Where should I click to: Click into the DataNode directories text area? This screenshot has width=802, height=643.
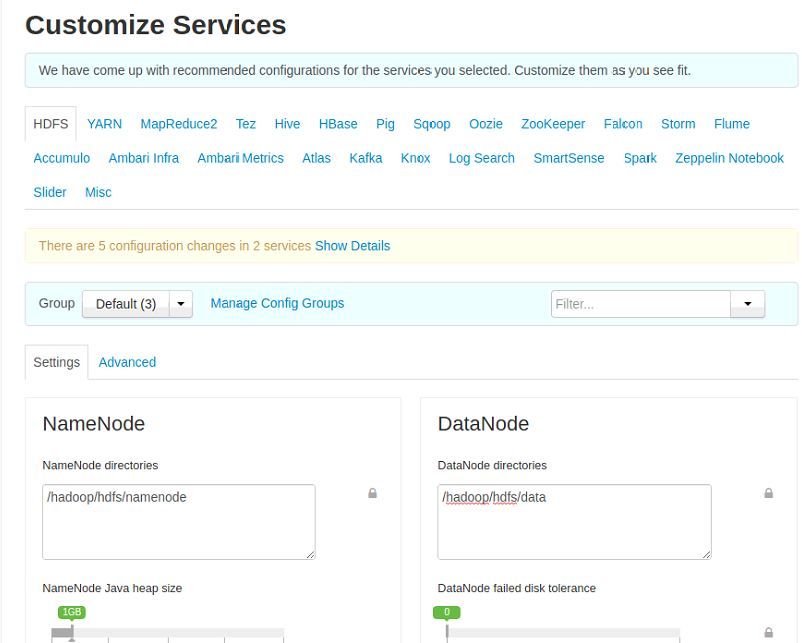point(574,521)
